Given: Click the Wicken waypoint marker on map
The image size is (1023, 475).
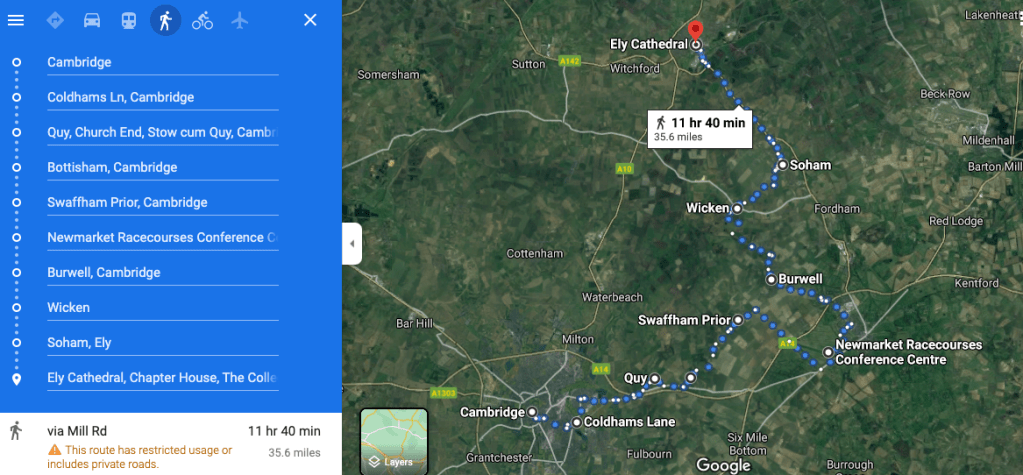Looking at the screenshot, I should [737, 209].
